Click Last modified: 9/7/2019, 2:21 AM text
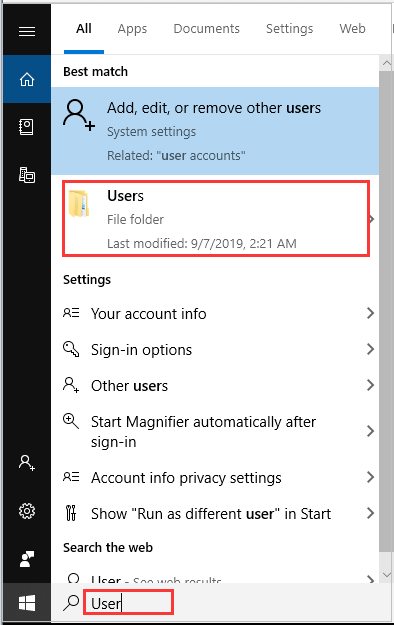 click(x=202, y=243)
